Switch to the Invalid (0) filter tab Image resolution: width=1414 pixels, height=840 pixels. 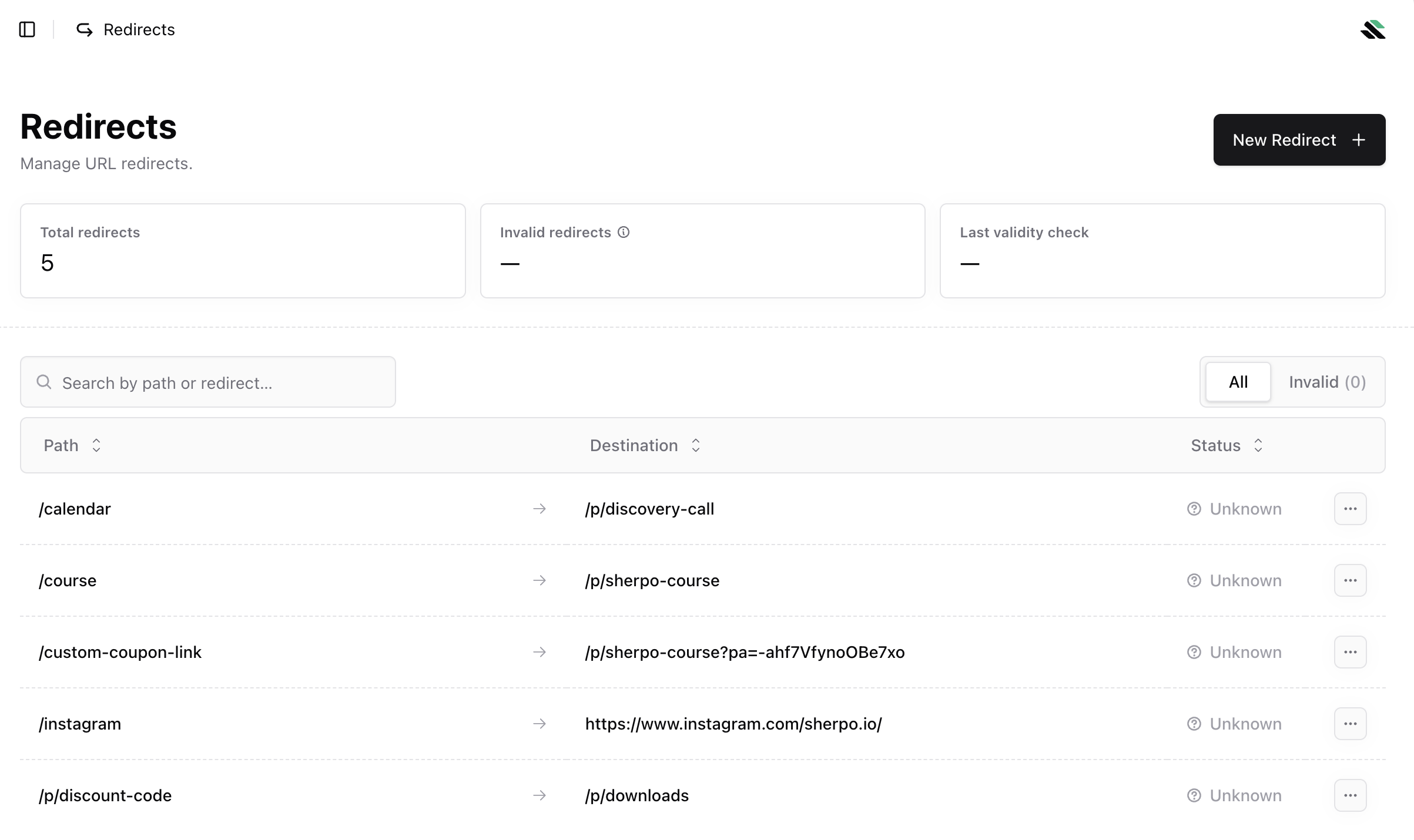[x=1327, y=382]
